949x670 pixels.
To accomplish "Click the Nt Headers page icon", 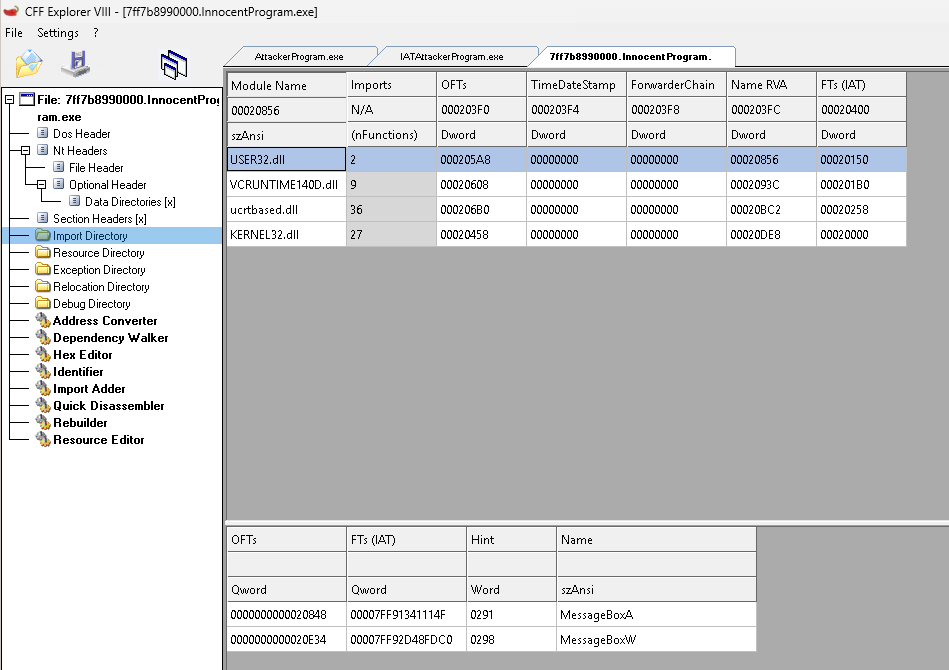I will pos(42,149).
